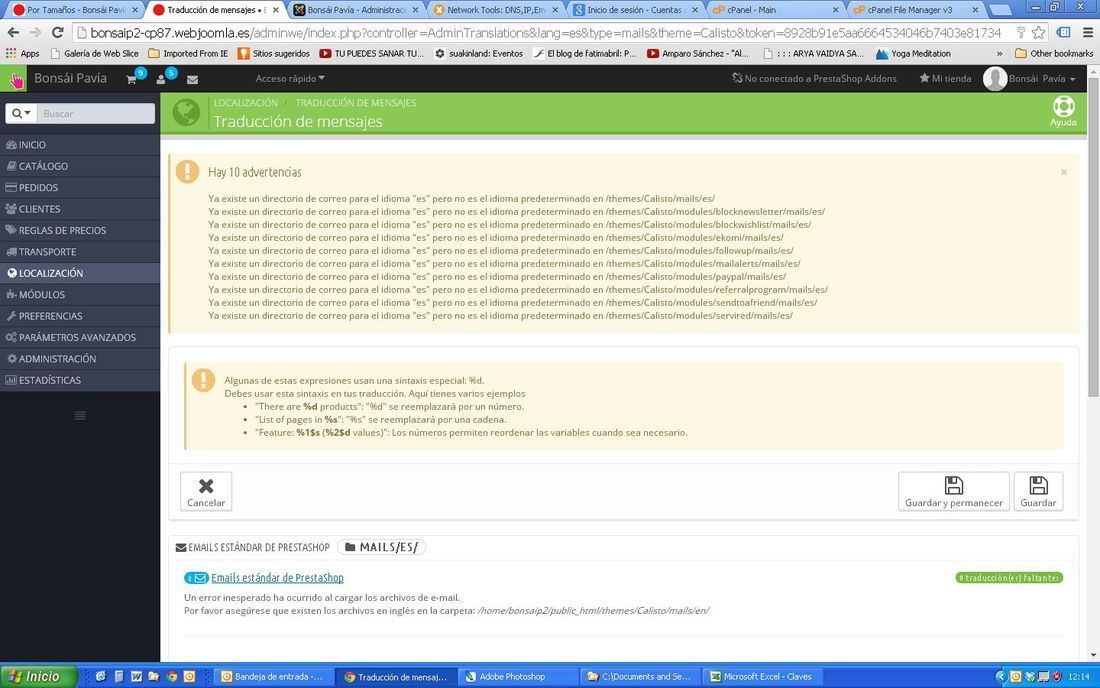Open the Sitios sugeridos bookmark
The image size is (1100, 688).
pyautogui.click(x=274, y=53)
